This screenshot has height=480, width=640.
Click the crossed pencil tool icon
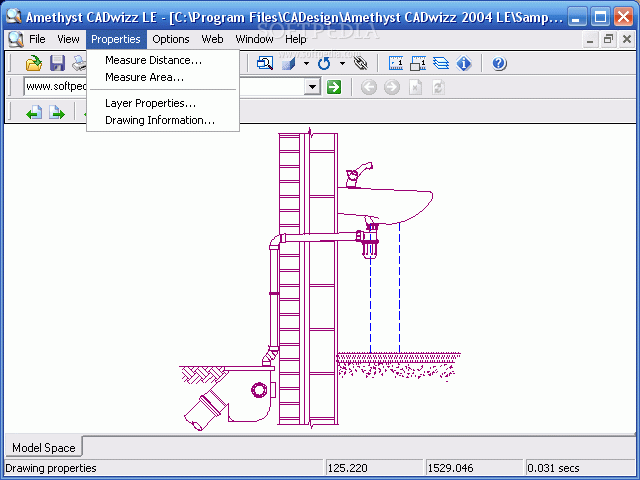[x=360, y=63]
